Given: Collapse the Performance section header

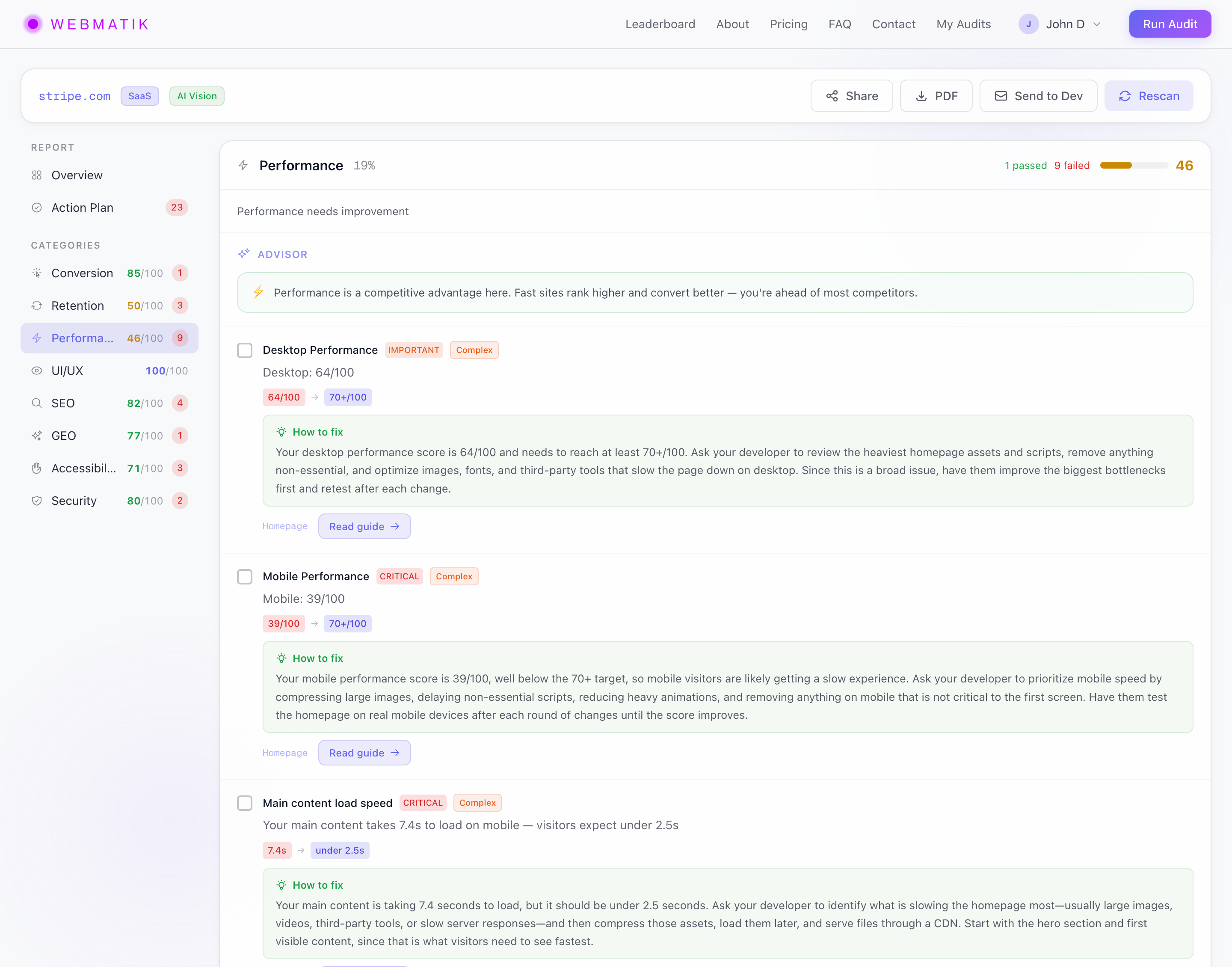Looking at the screenshot, I should pyautogui.click(x=301, y=165).
